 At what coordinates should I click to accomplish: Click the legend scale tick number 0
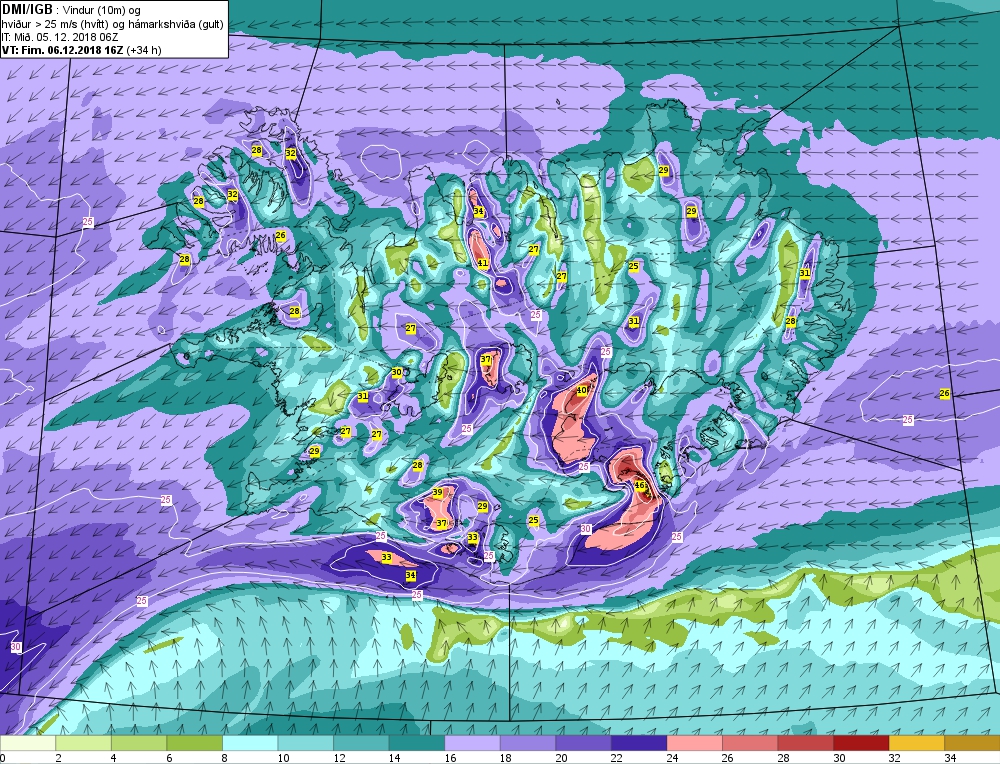click(x=4, y=758)
